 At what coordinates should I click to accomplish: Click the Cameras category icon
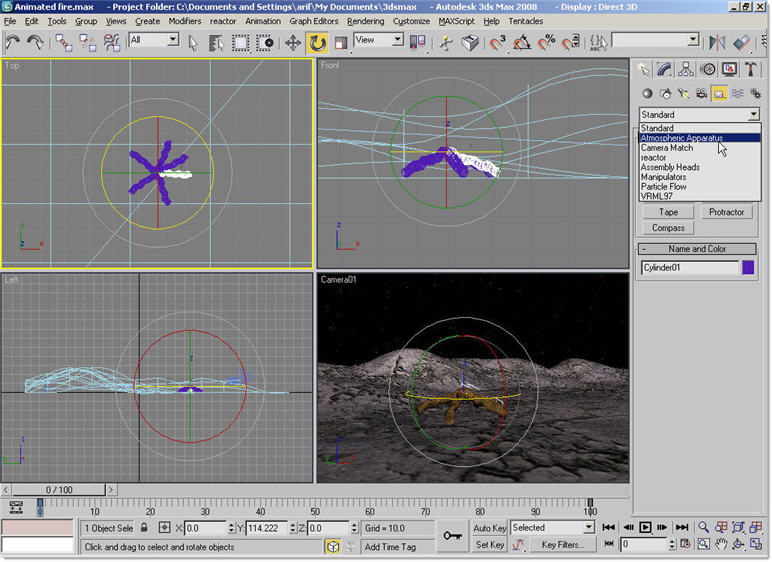[x=700, y=93]
